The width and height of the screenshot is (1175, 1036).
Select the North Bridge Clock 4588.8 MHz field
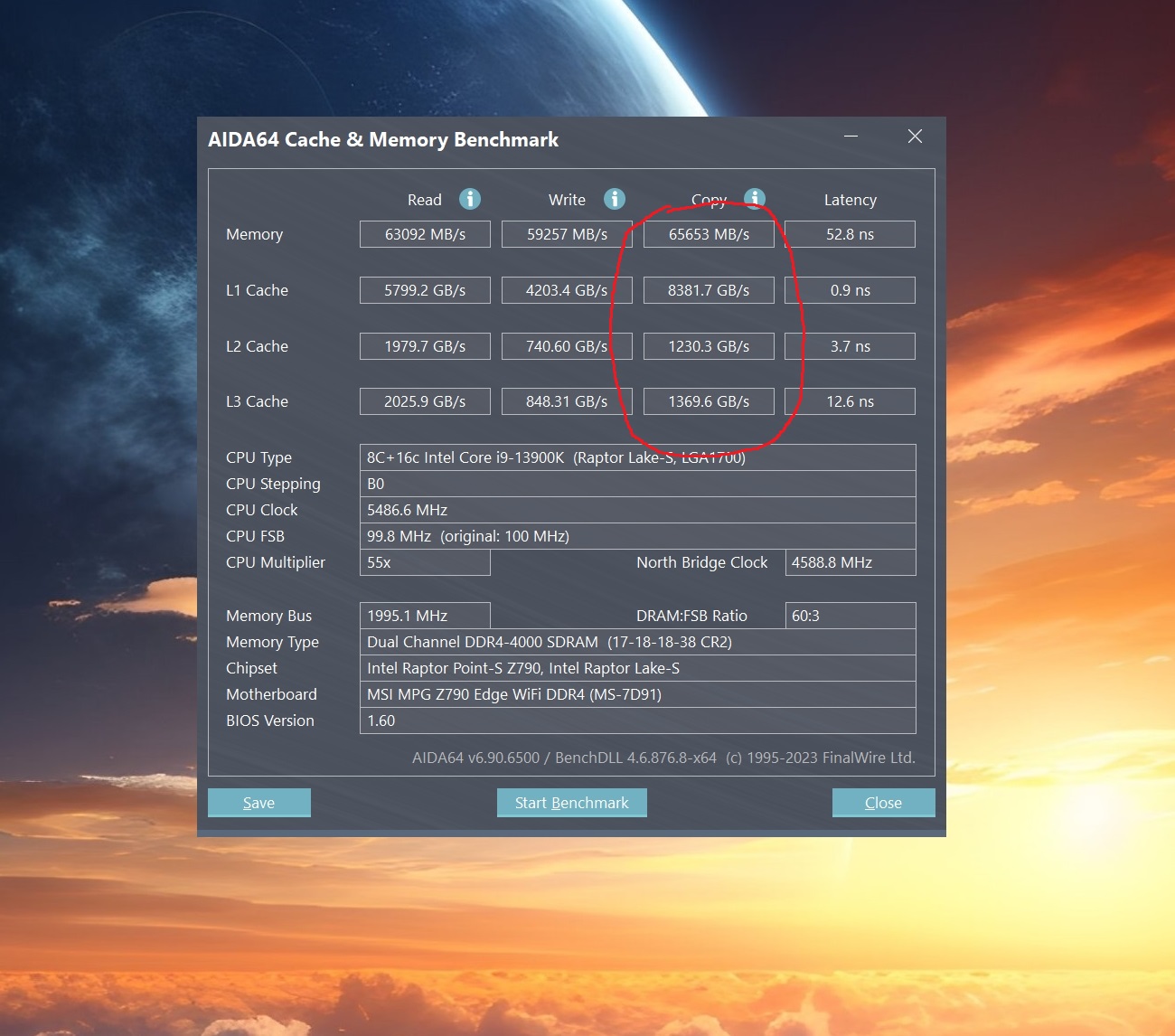coord(851,562)
